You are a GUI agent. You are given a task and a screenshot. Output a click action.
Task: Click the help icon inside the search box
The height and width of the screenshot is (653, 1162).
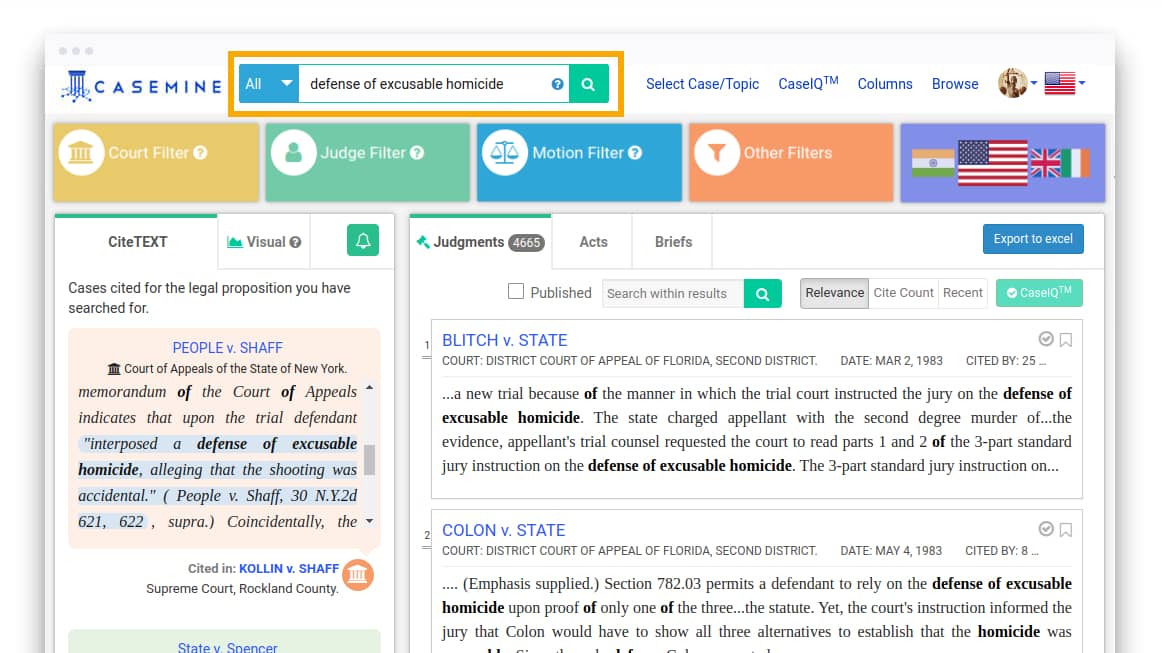557,84
